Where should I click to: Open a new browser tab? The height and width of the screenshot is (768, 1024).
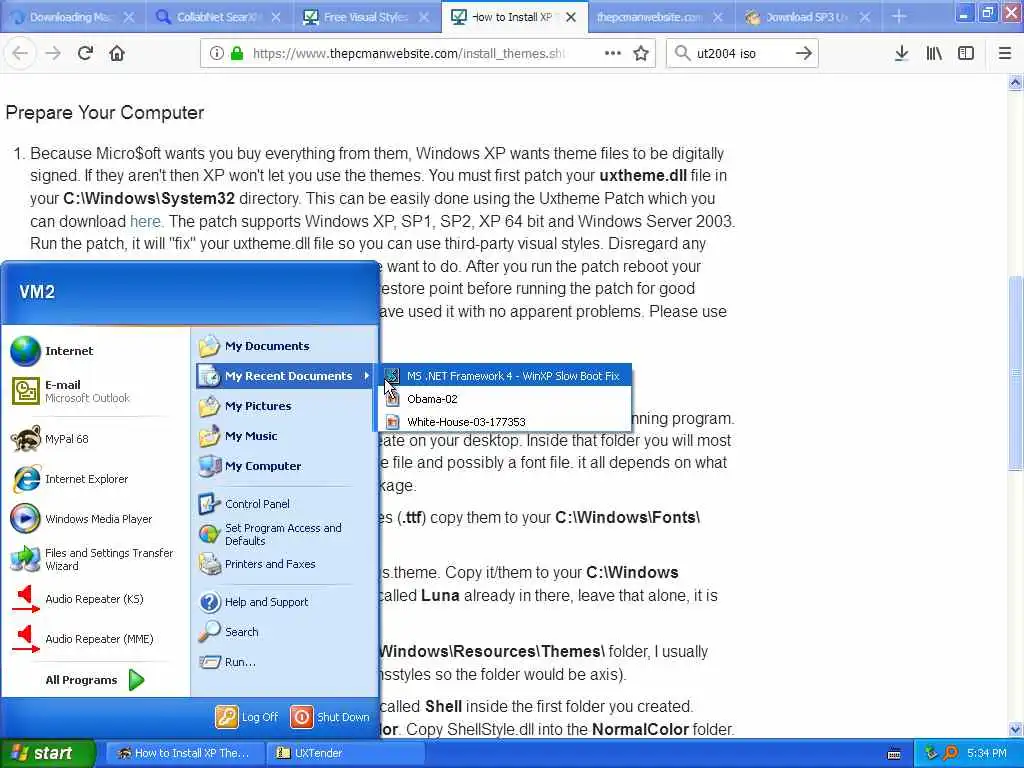click(899, 17)
